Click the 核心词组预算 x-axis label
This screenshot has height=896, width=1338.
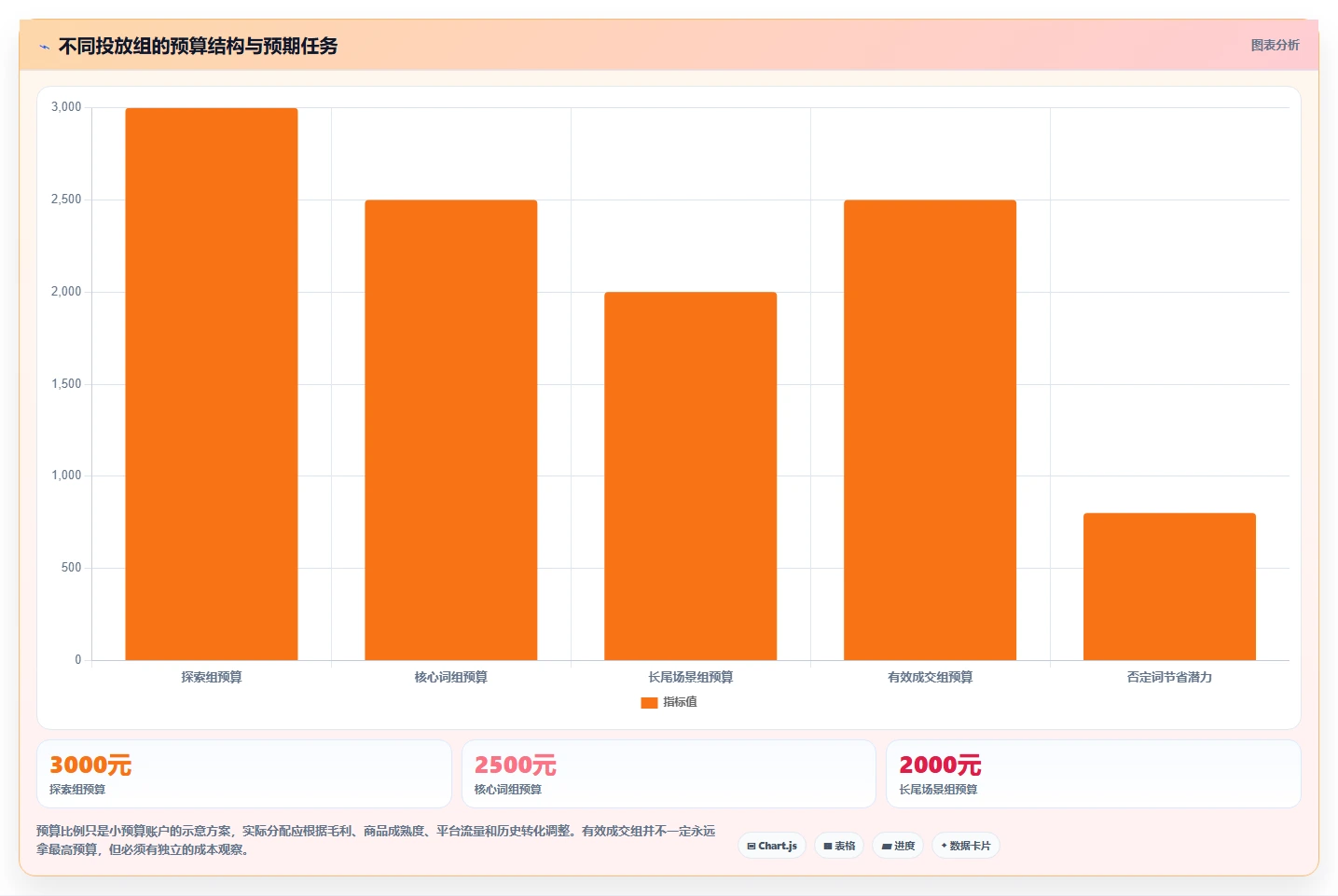pos(451,677)
